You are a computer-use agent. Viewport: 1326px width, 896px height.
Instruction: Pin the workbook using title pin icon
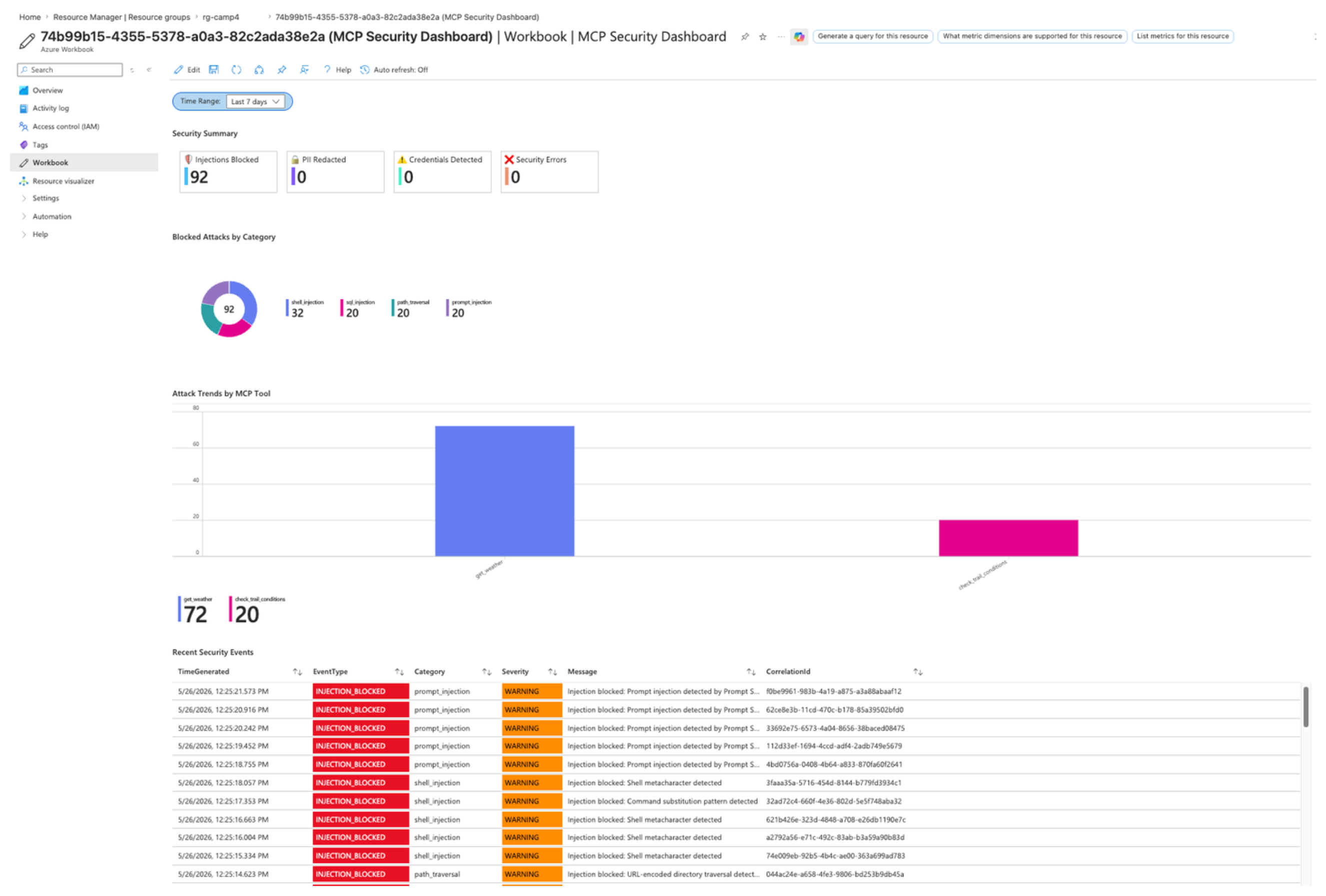(745, 36)
